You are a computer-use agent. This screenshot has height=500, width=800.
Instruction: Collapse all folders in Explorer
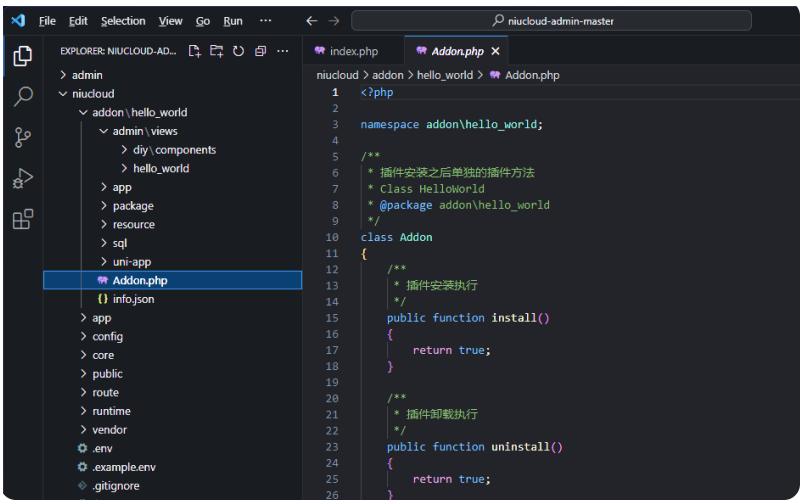tap(260, 51)
